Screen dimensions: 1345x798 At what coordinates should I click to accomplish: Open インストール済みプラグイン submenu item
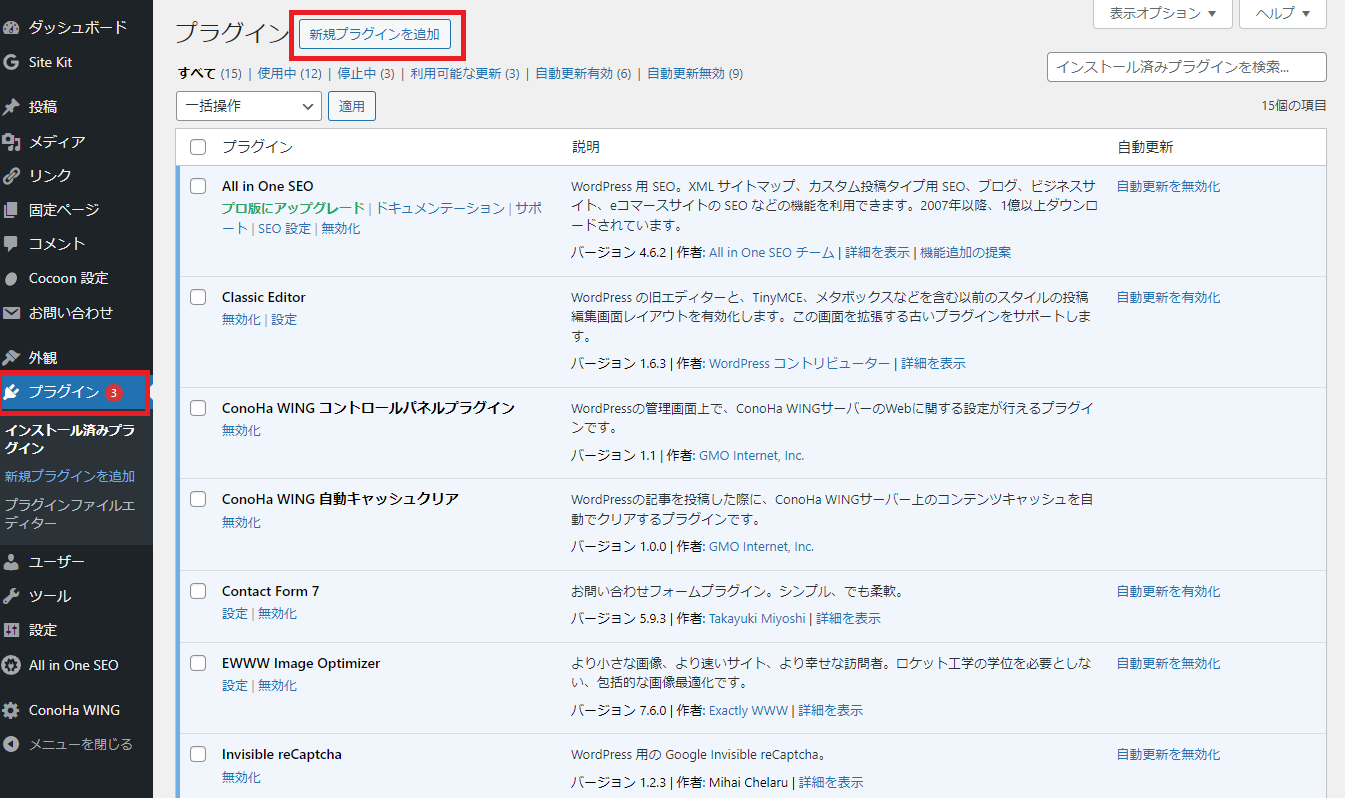pyautogui.click(x=70, y=439)
